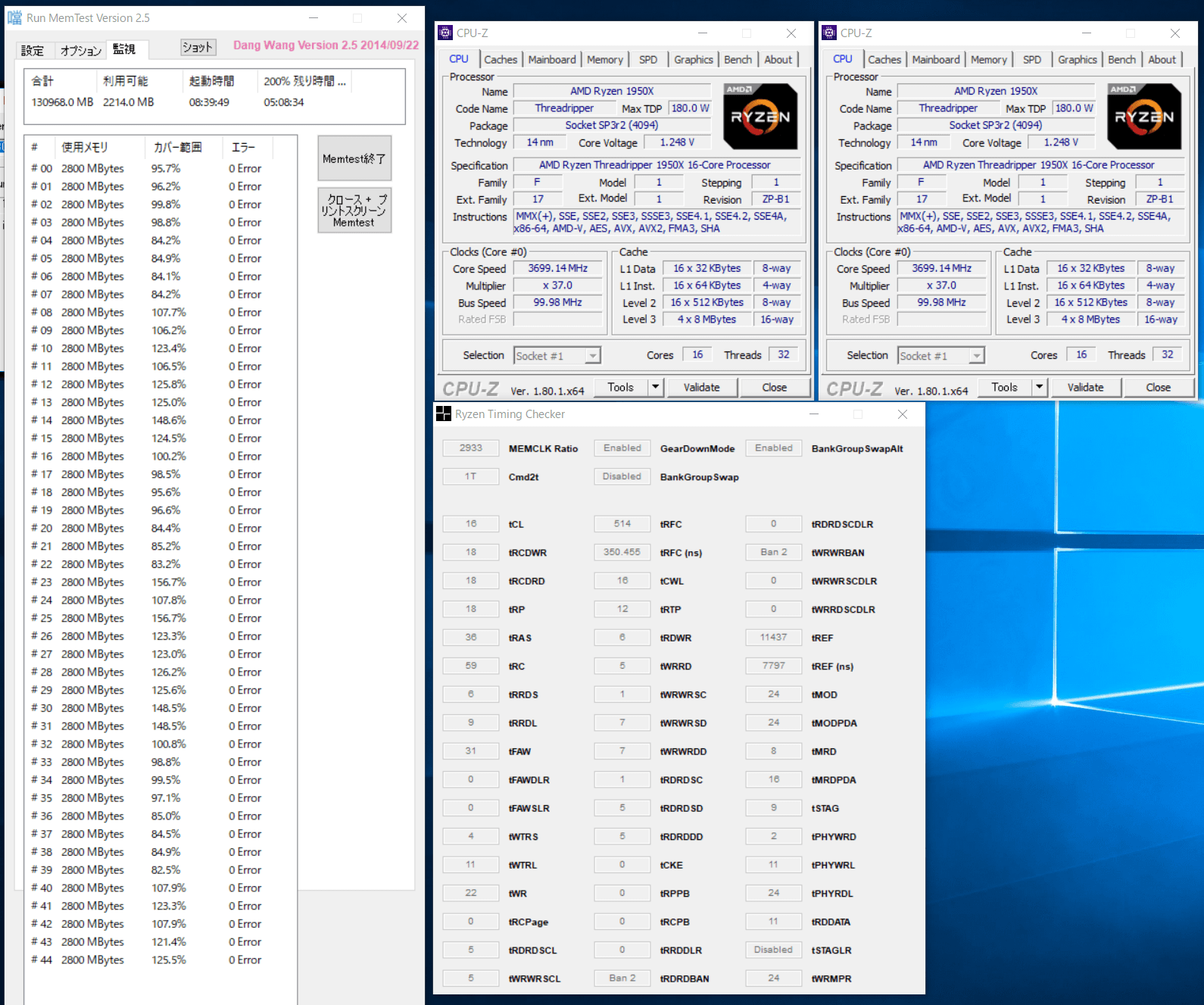Image resolution: width=1204 pixels, height=1005 pixels.
Task: Minimize the Run MemTest window
Action: click(x=313, y=17)
